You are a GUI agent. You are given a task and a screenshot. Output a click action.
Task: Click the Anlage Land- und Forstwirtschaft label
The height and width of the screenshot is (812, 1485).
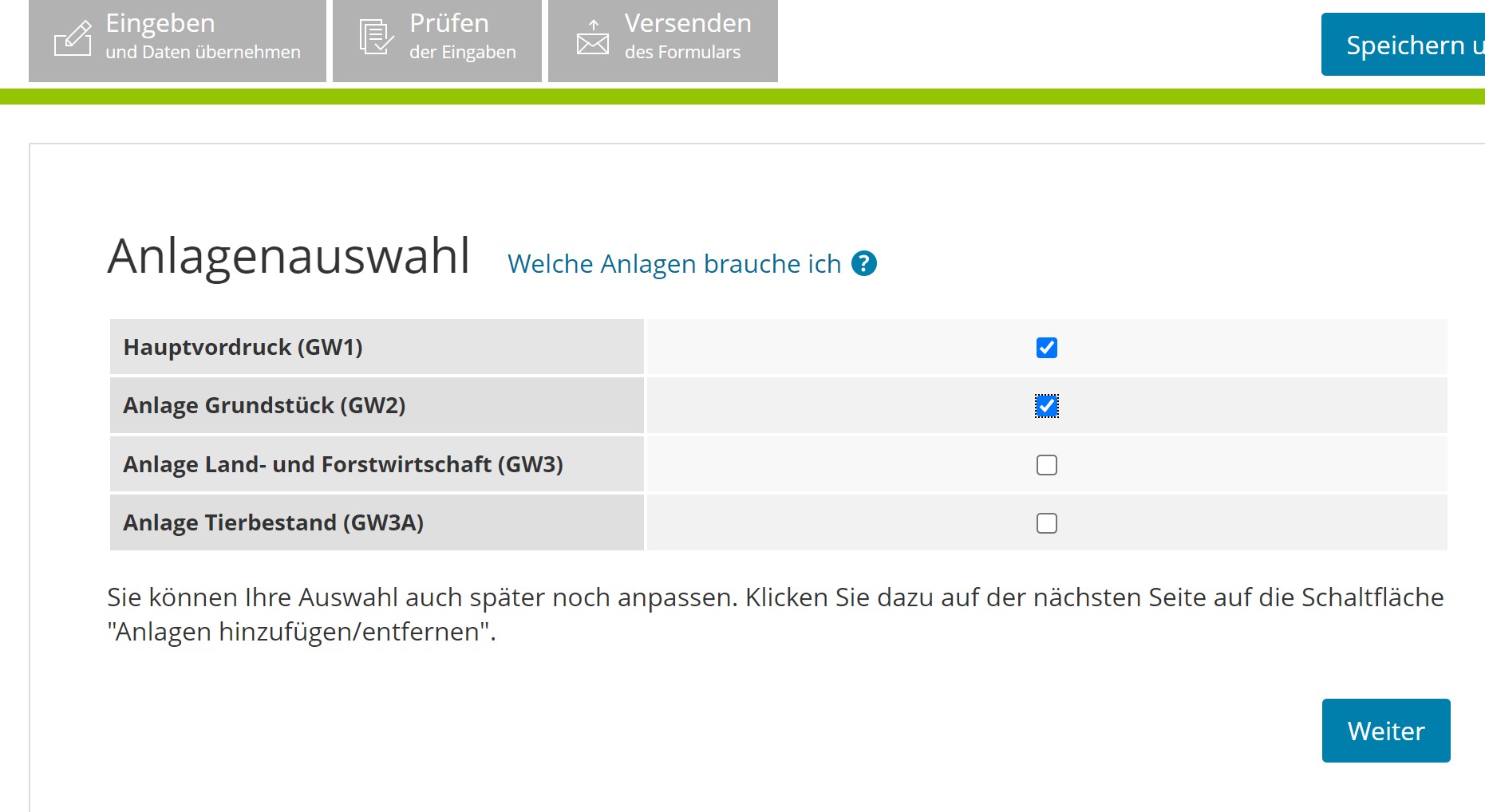[342, 465]
